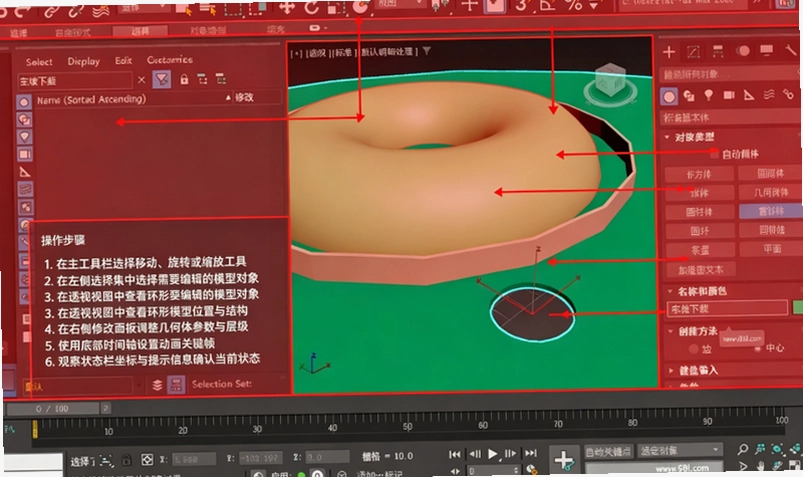The image size is (803, 477).
Task: Select the Center creation method radio
Action: [758, 348]
